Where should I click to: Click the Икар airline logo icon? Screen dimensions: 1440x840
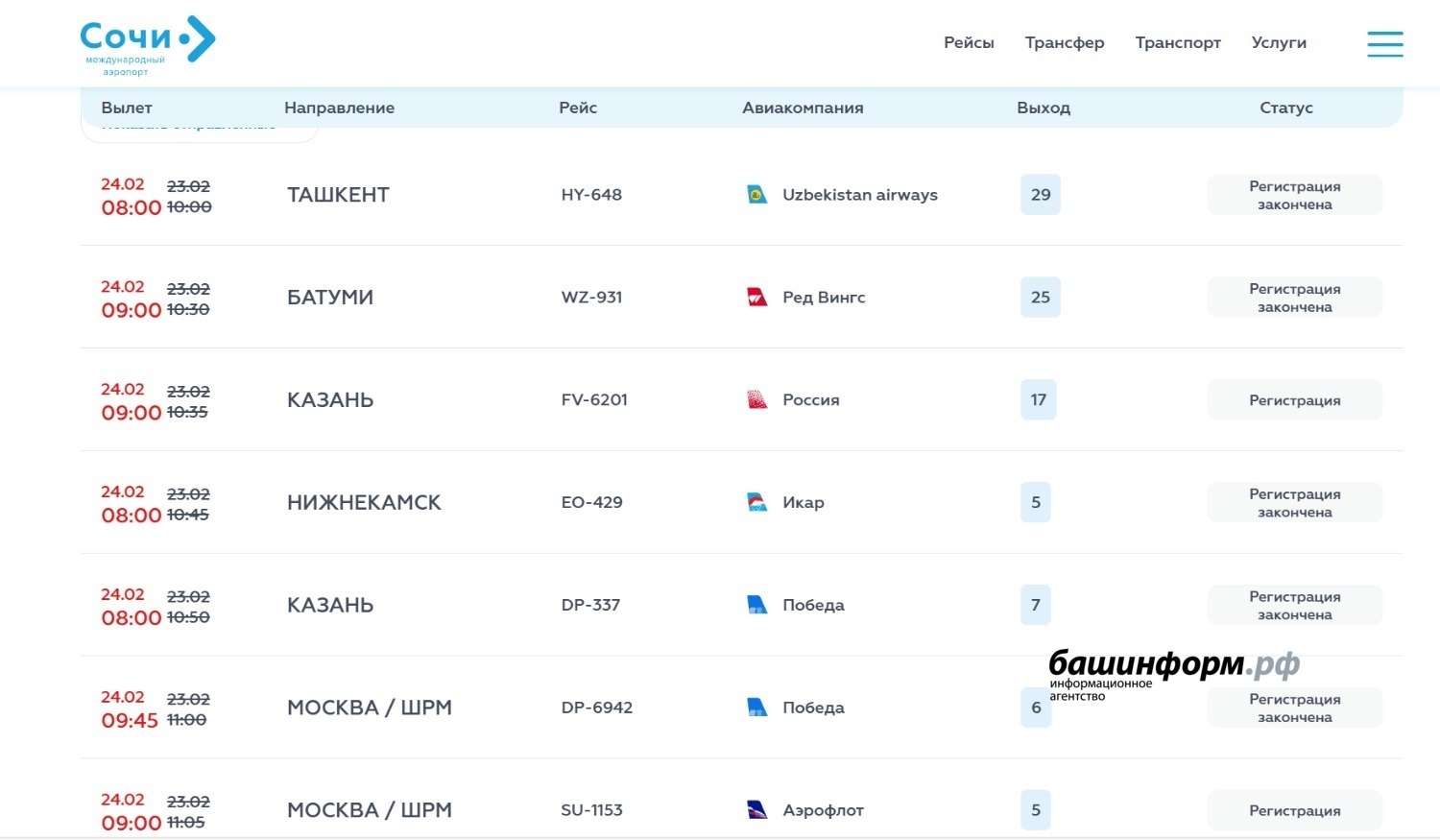pos(757,503)
